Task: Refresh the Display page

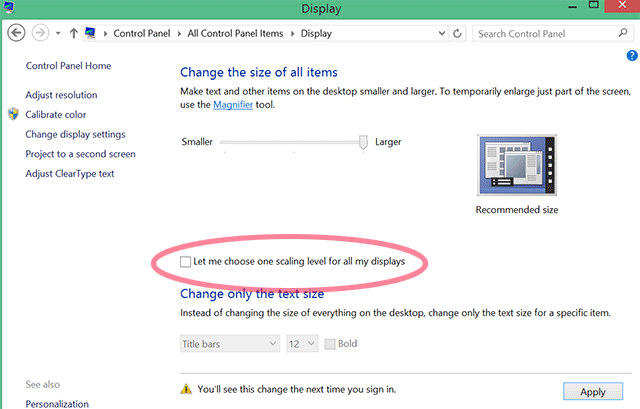Action: click(x=457, y=33)
